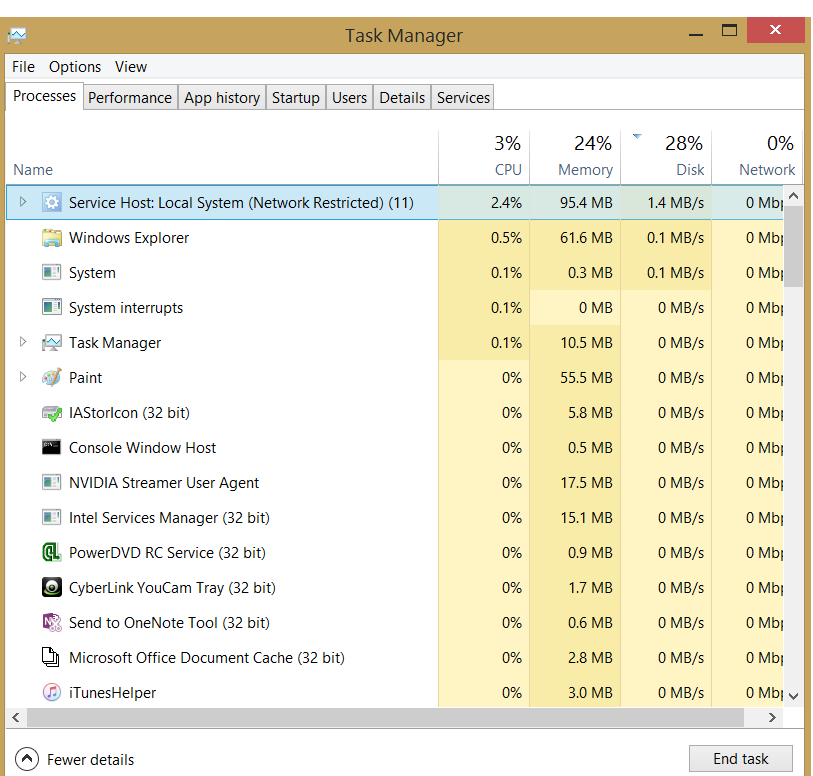813x776 pixels.
Task: Click the horizontal scrollbar left arrow
Action: click(x=16, y=717)
